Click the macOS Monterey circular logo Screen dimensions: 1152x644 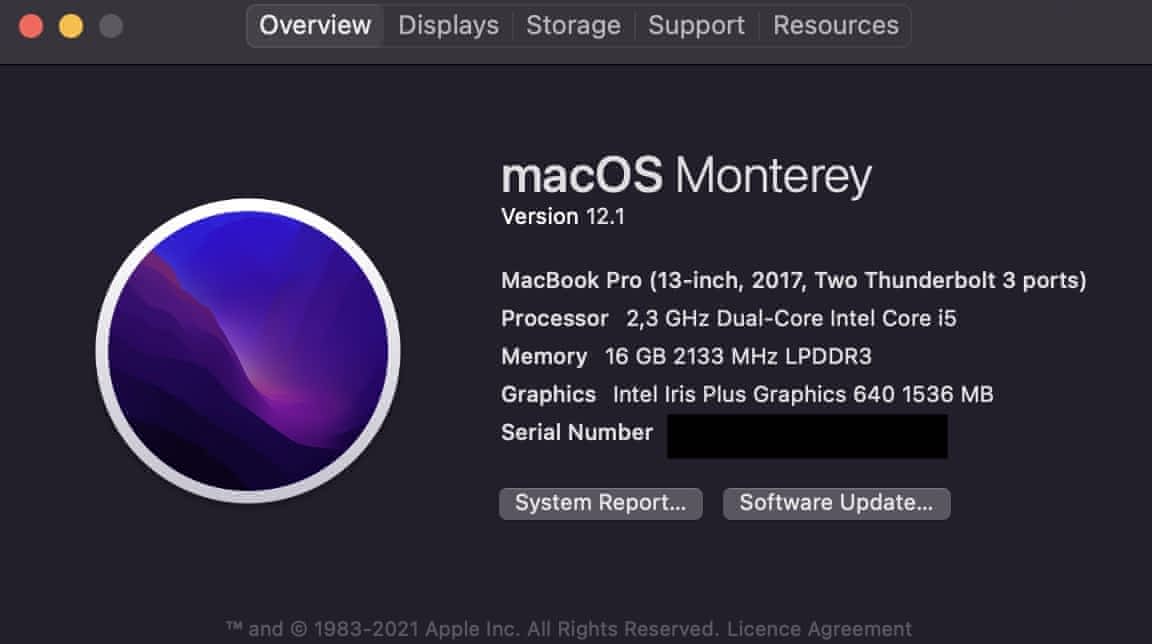click(248, 350)
